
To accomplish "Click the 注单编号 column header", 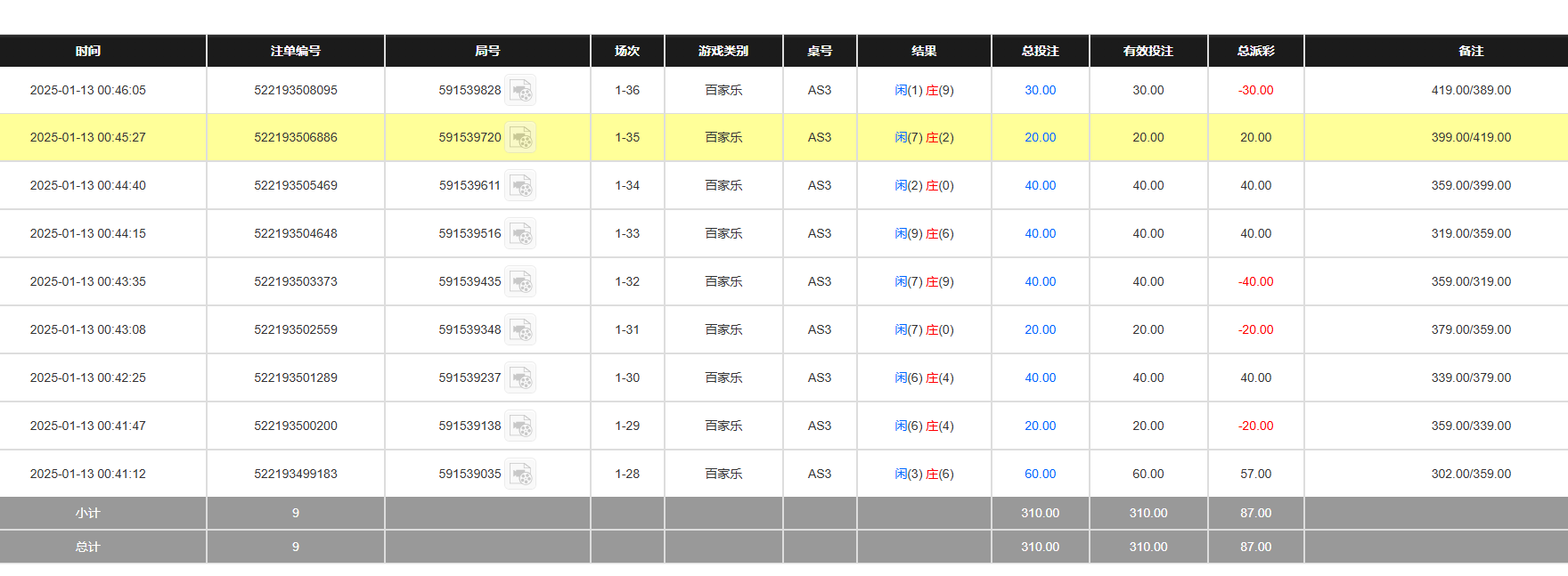I will (296, 52).
